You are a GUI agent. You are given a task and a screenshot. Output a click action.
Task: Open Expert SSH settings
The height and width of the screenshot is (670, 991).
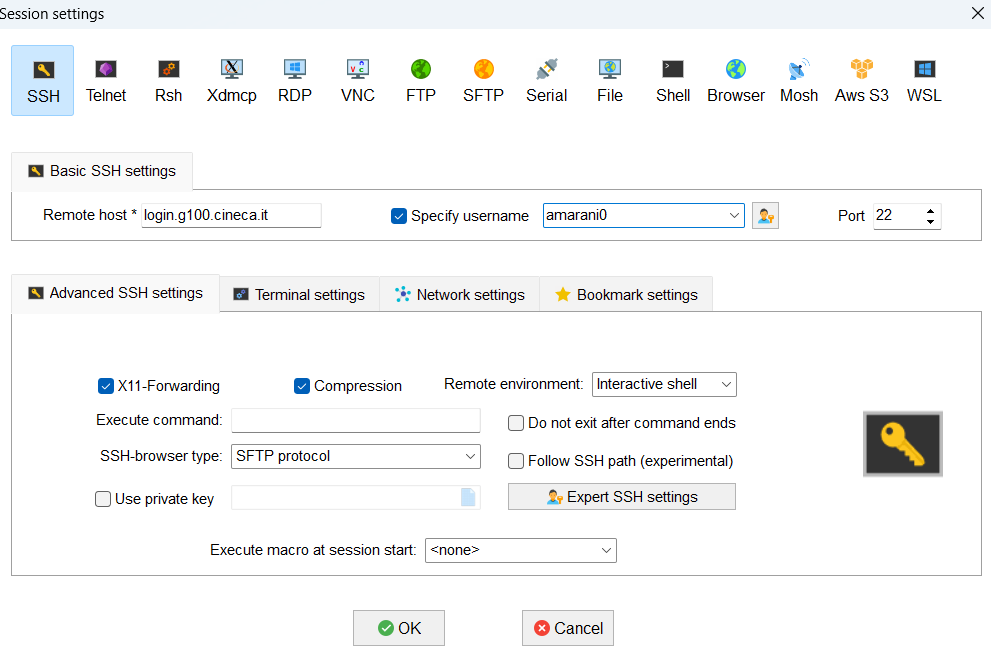coord(622,497)
